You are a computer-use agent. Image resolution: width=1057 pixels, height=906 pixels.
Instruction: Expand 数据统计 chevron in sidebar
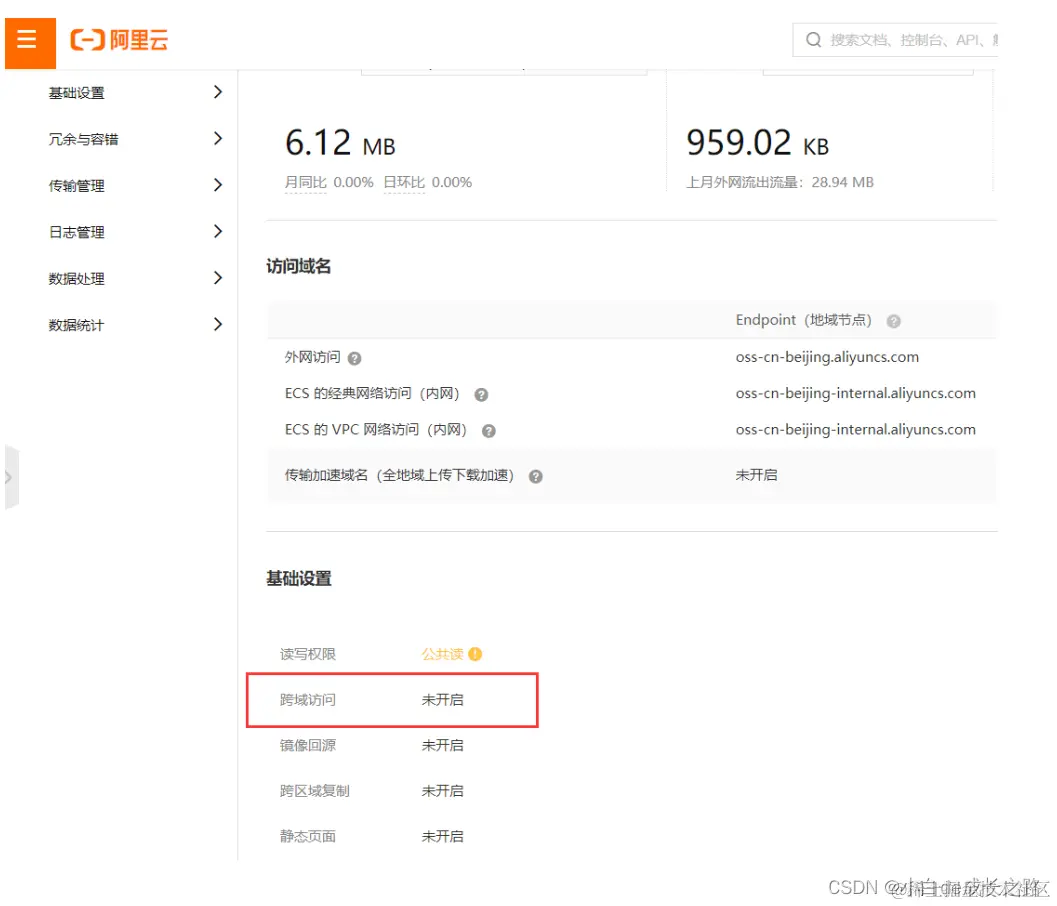pos(218,325)
